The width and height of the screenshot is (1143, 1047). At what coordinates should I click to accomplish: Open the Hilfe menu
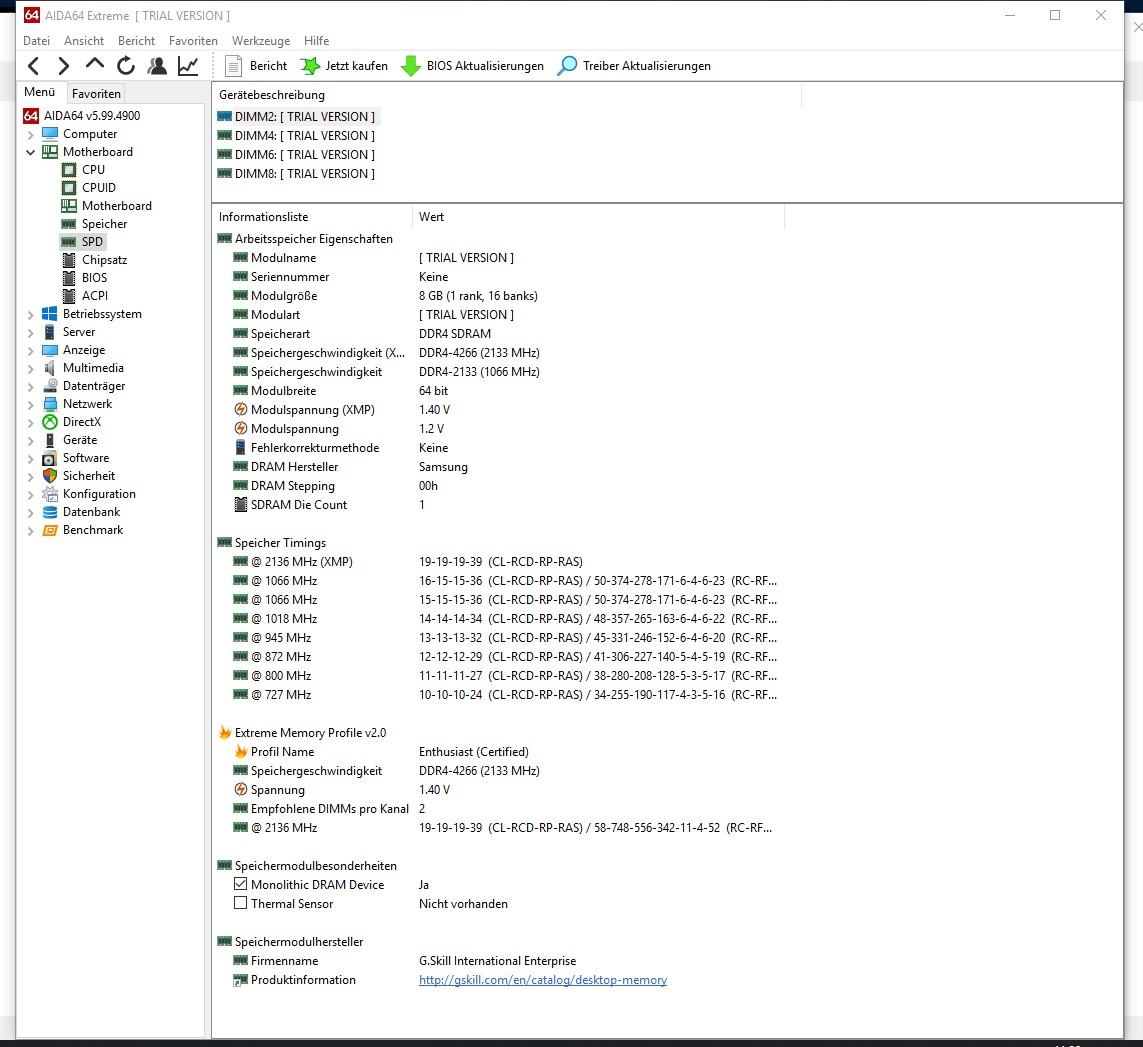(x=316, y=41)
